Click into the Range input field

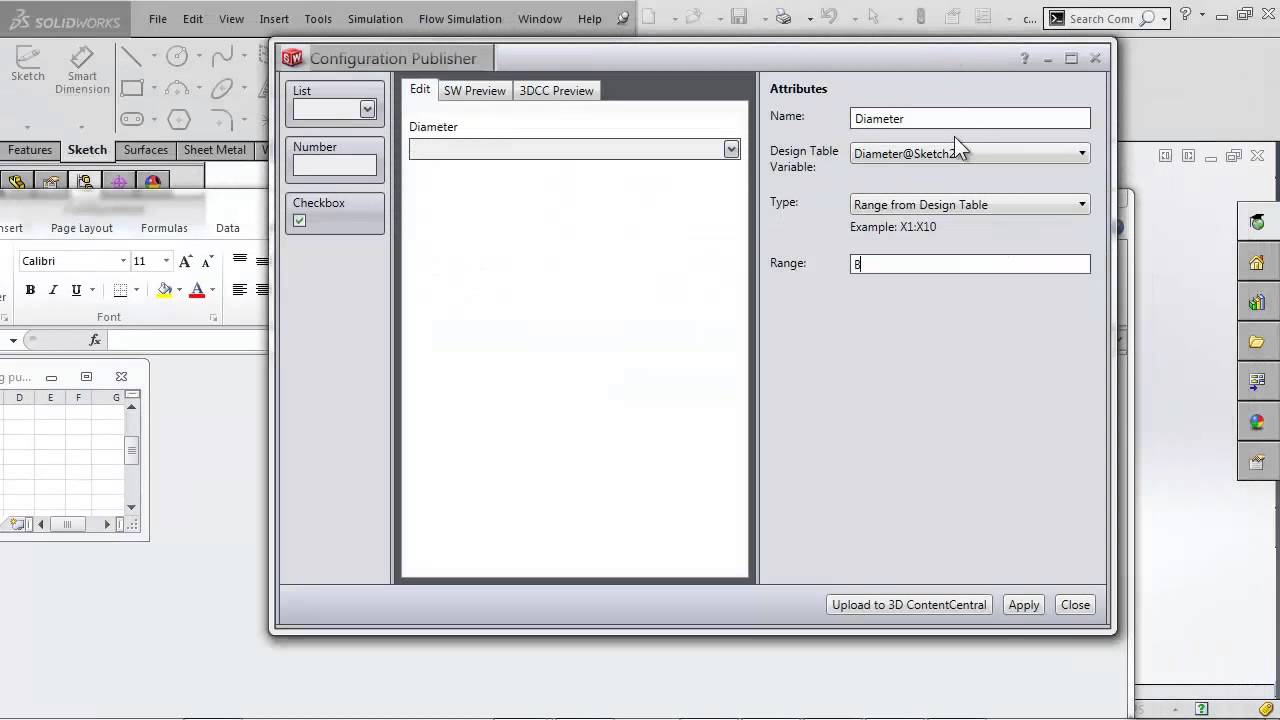click(x=970, y=264)
